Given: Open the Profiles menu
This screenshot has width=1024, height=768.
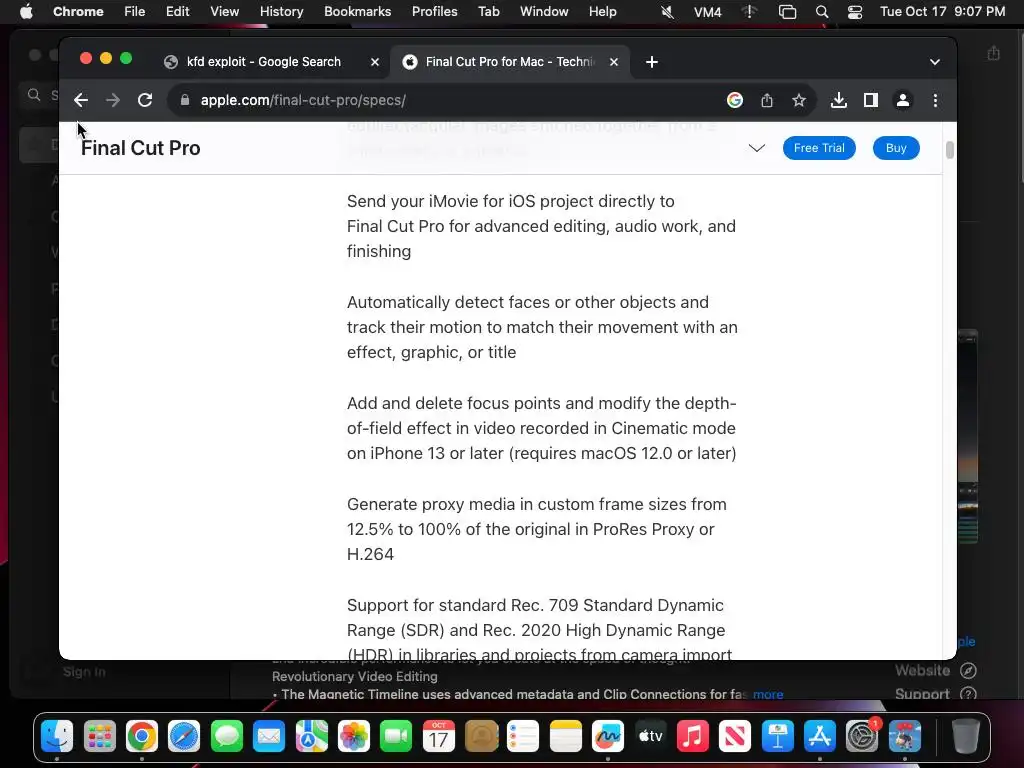Looking at the screenshot, I should 434,12.
